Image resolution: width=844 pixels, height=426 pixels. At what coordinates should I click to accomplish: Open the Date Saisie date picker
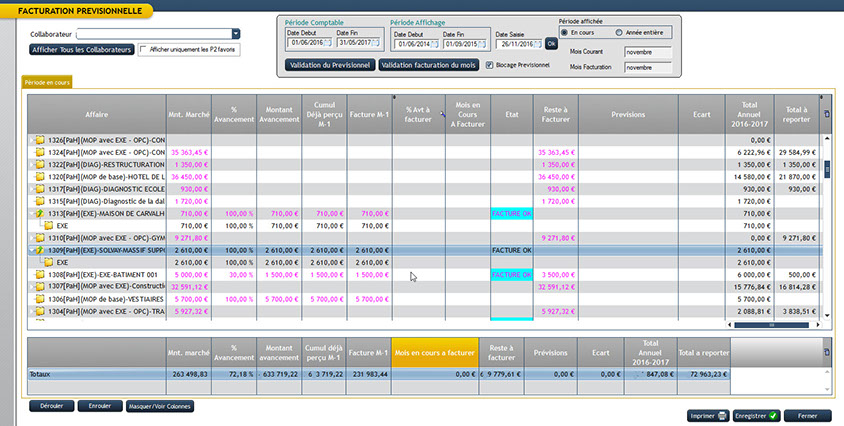coord(537,43)
